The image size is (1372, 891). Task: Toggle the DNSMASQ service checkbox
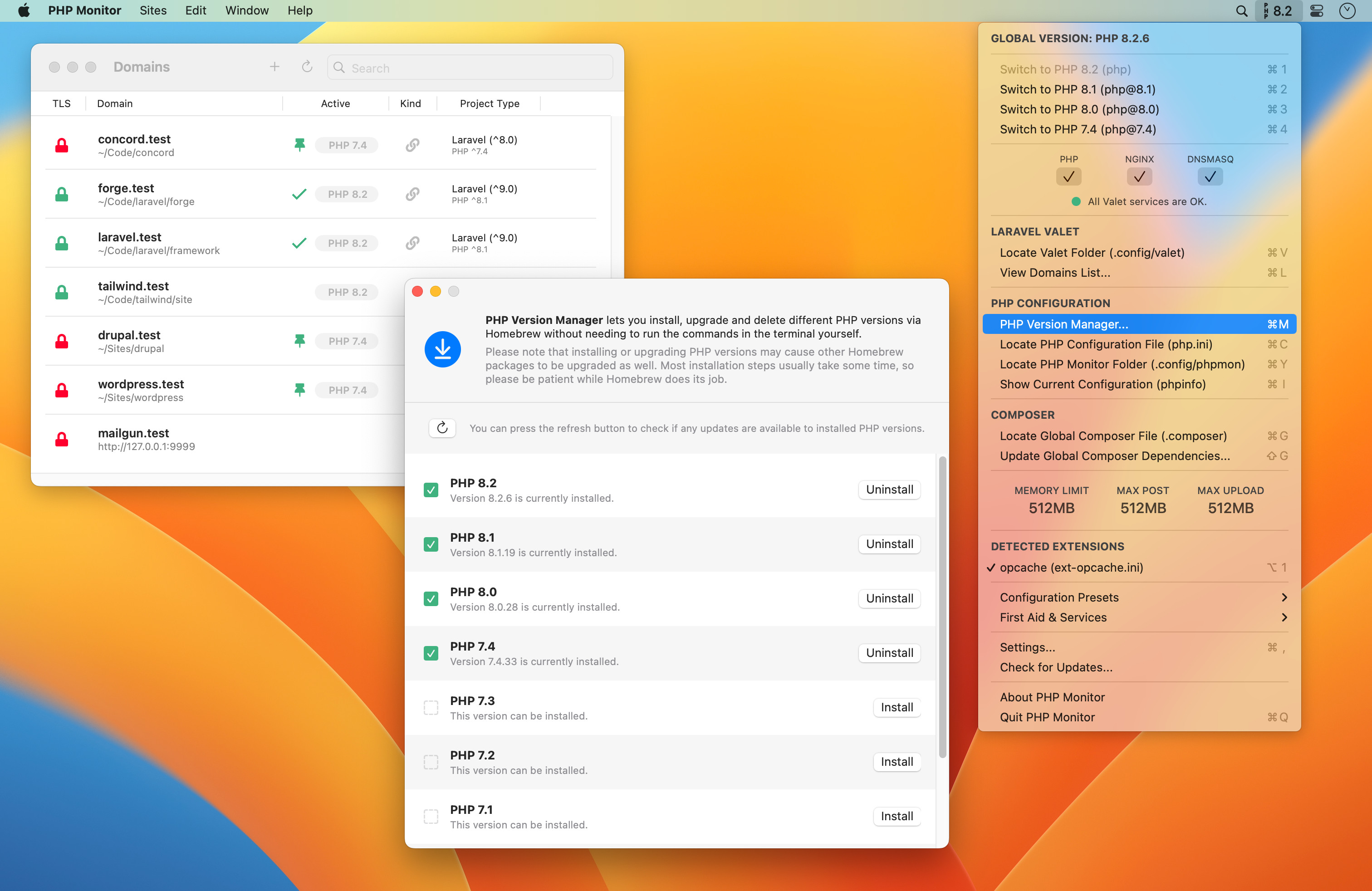click(1210, 176)
